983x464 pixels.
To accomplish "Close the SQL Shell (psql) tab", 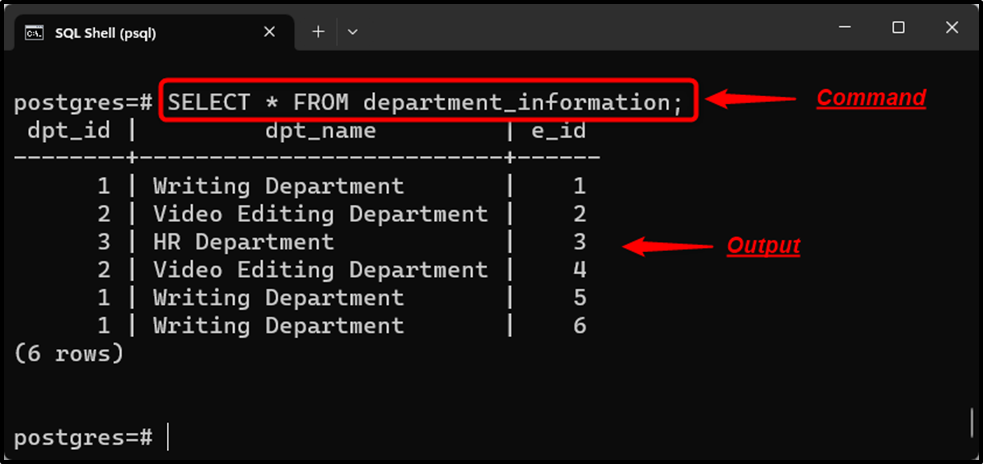I will (x=270, y=32).
